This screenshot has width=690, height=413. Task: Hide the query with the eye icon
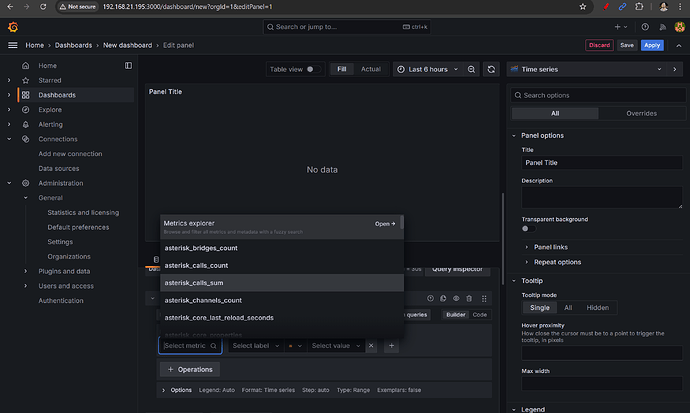pos(456,298)
